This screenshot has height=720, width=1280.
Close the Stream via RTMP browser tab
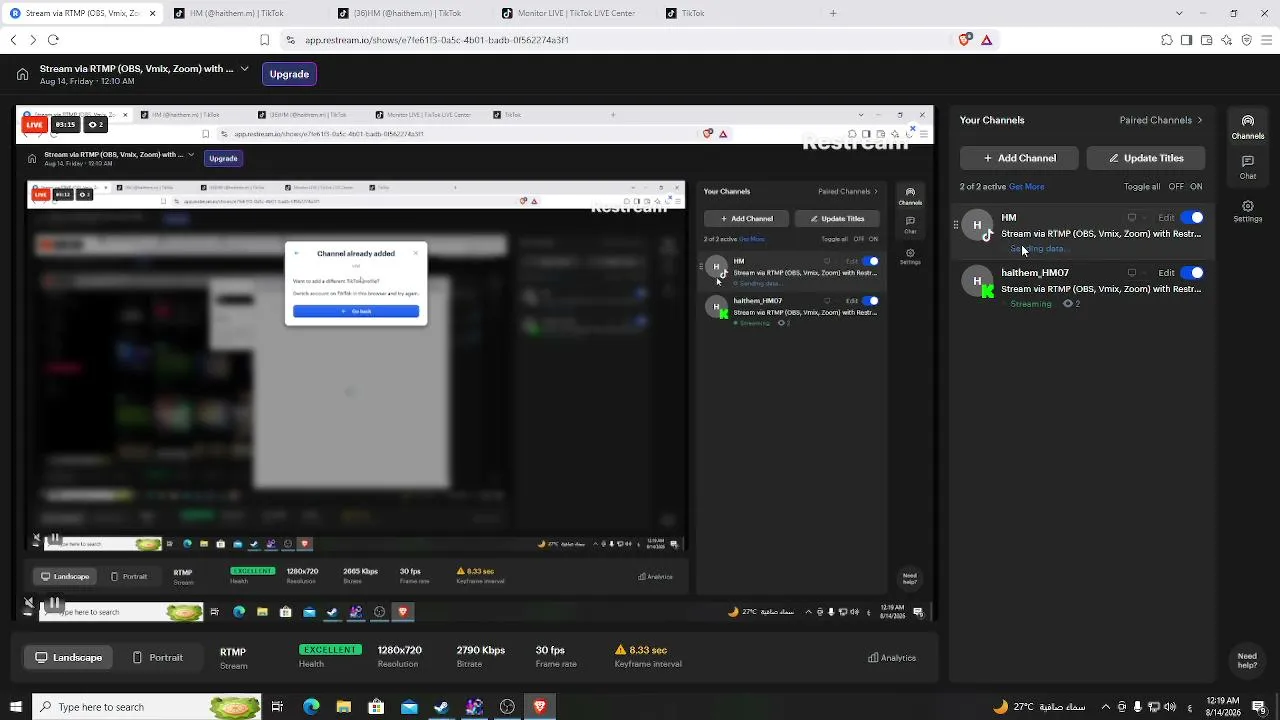(152, 13)
